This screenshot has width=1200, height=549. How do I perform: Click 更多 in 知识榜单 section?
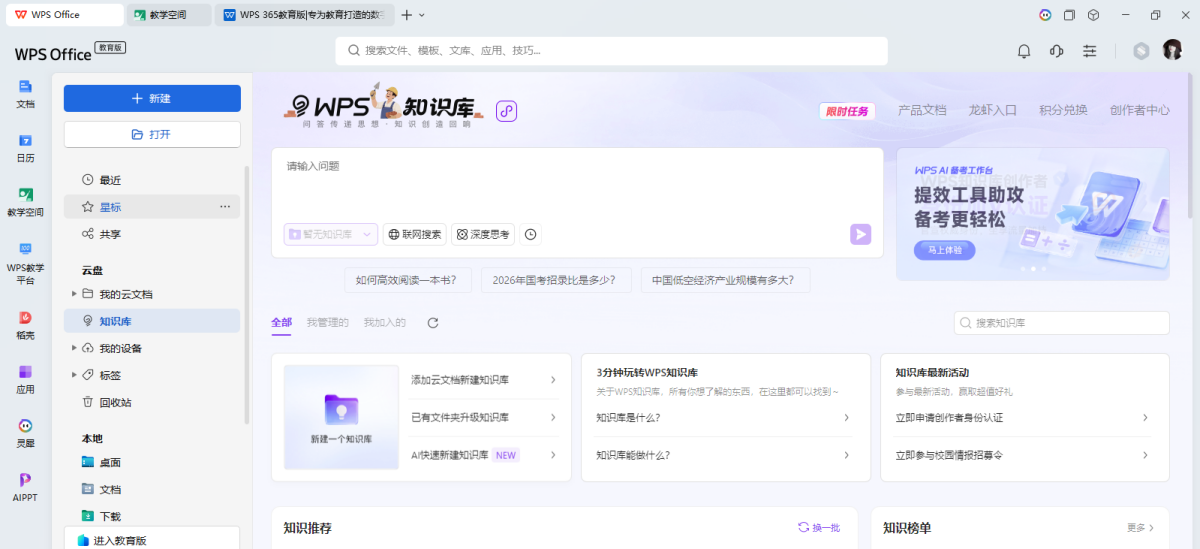click(x=1140, y=527)
